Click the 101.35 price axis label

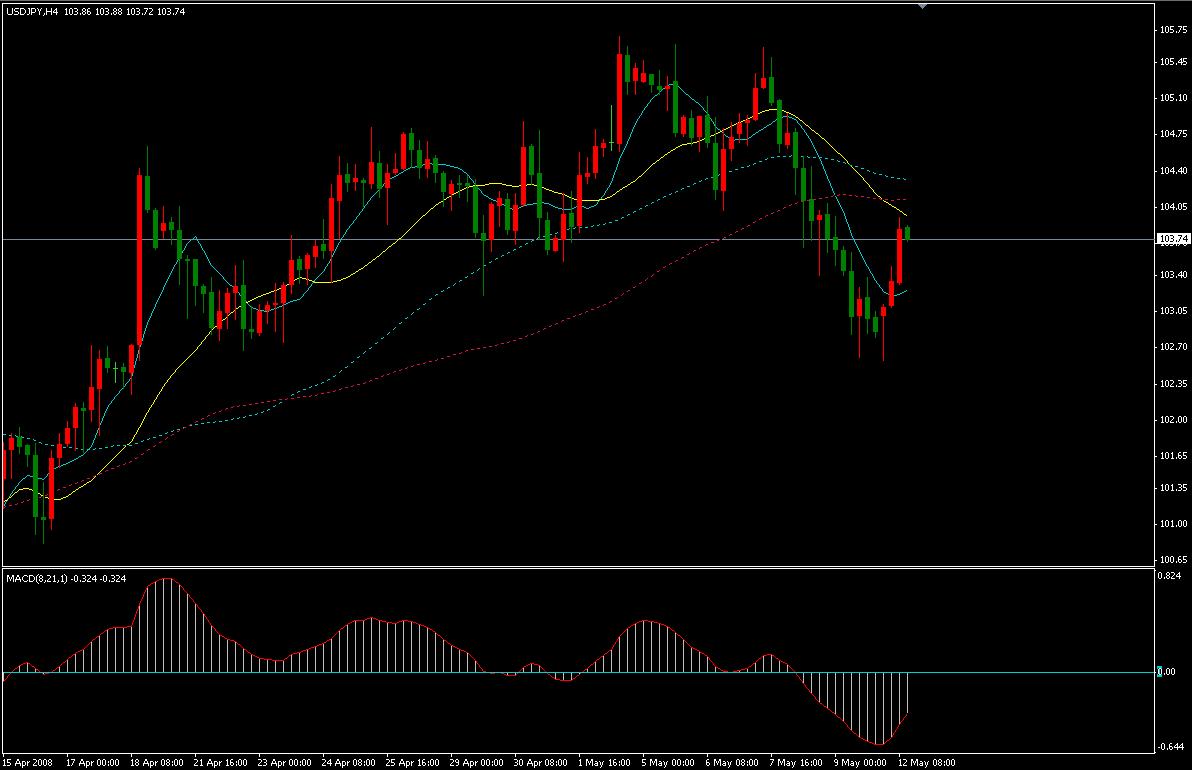coord(1173,488)
